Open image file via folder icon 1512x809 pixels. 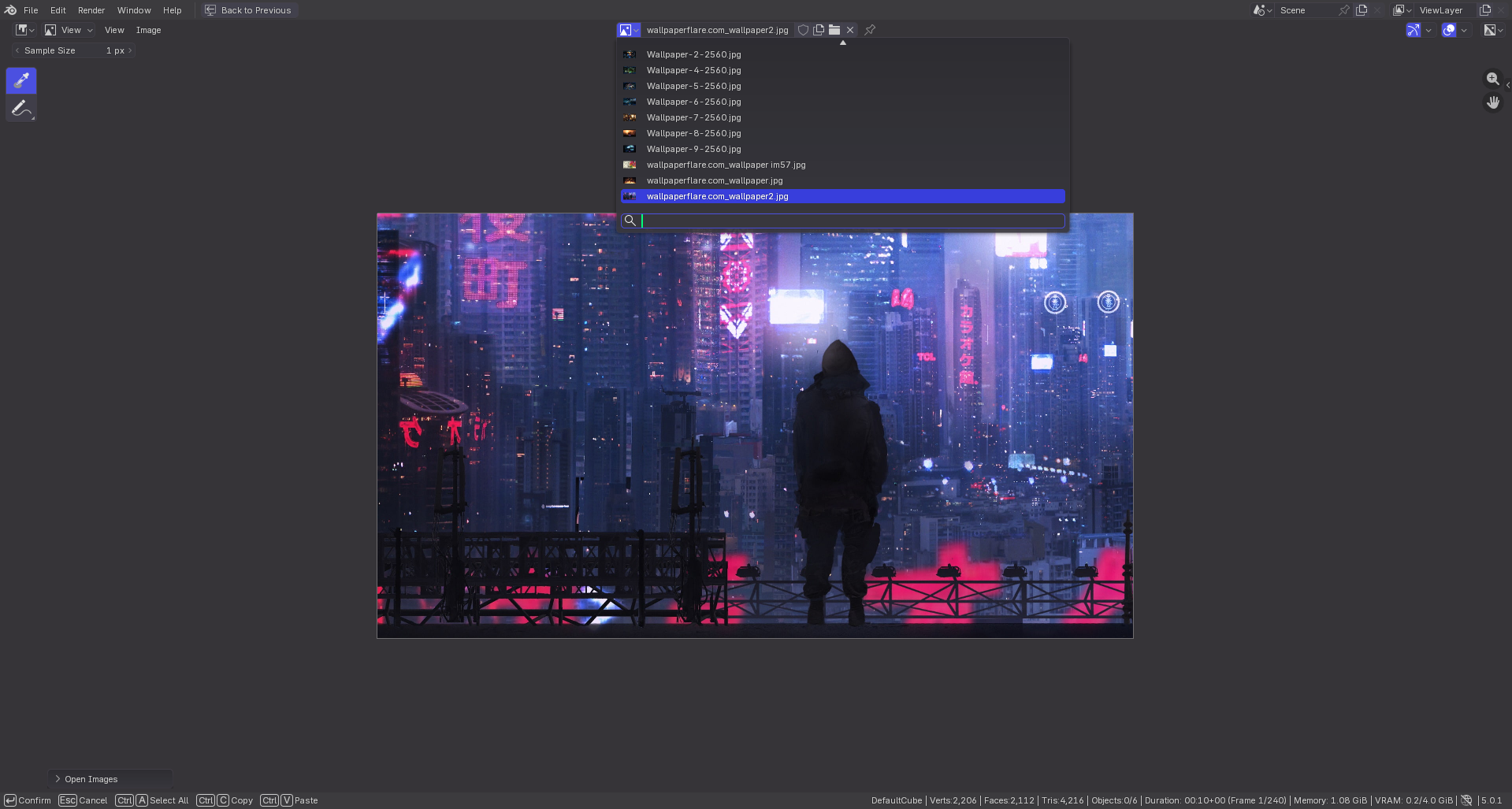pos(834,30)
